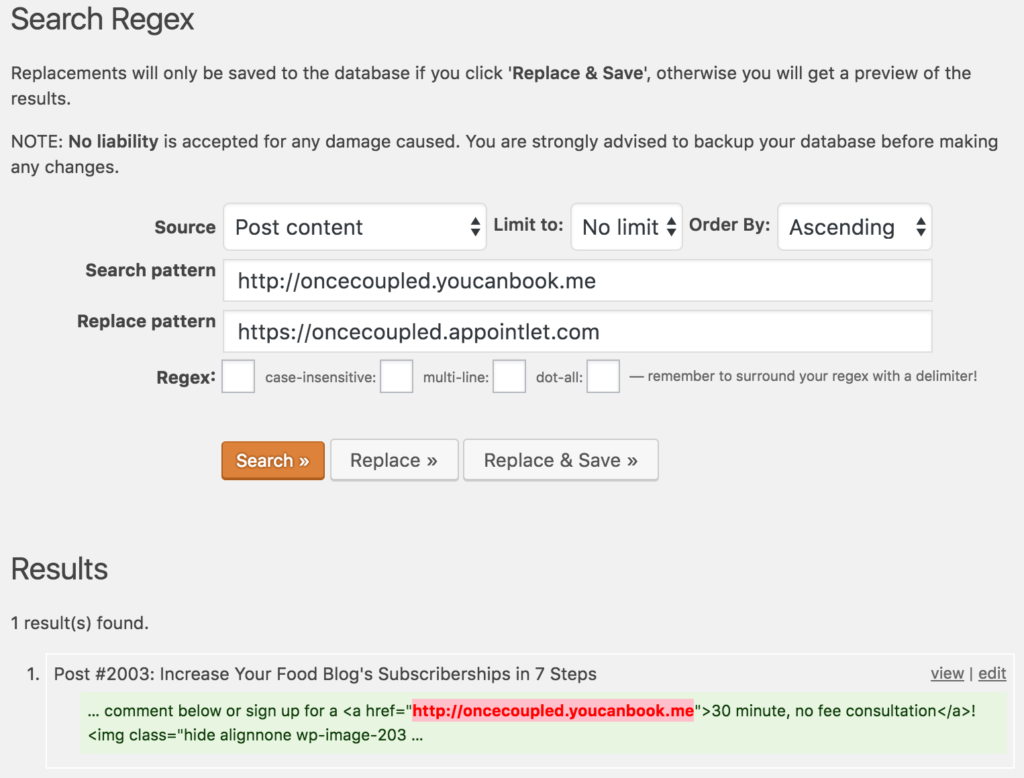Enable the Regex checkbox
Image resolution: width=1024 pixels, height=778 pixels.
238,376
